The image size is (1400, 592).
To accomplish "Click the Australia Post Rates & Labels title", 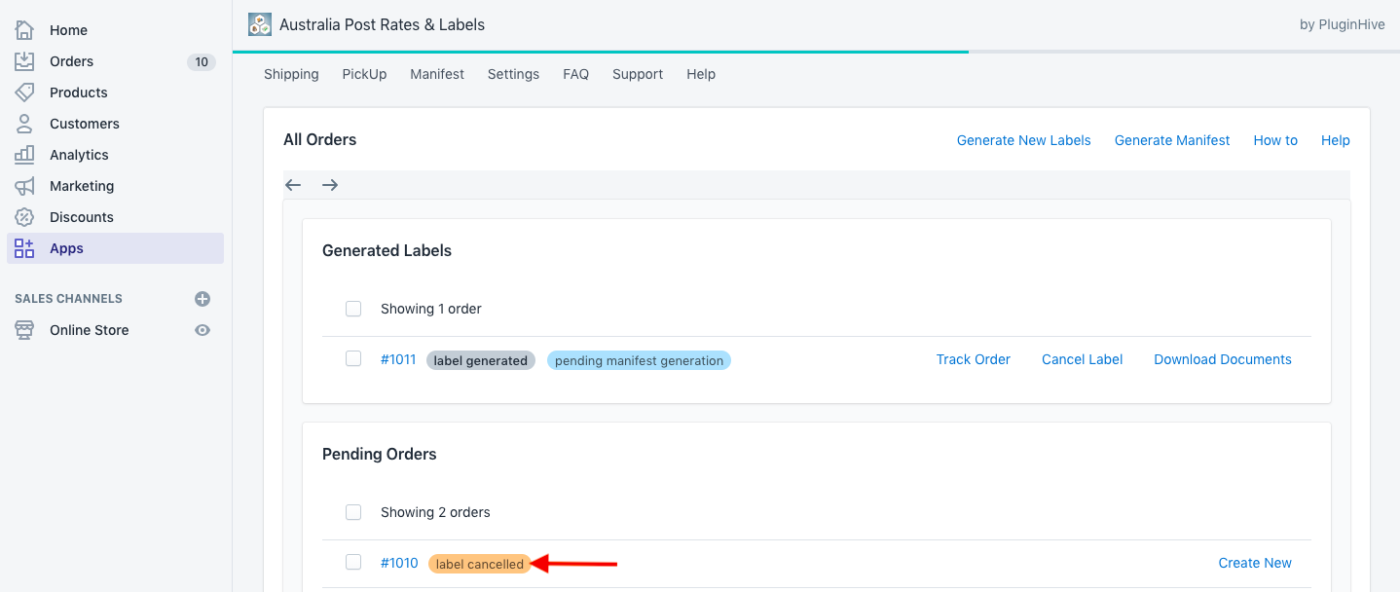I will [382, 24].
